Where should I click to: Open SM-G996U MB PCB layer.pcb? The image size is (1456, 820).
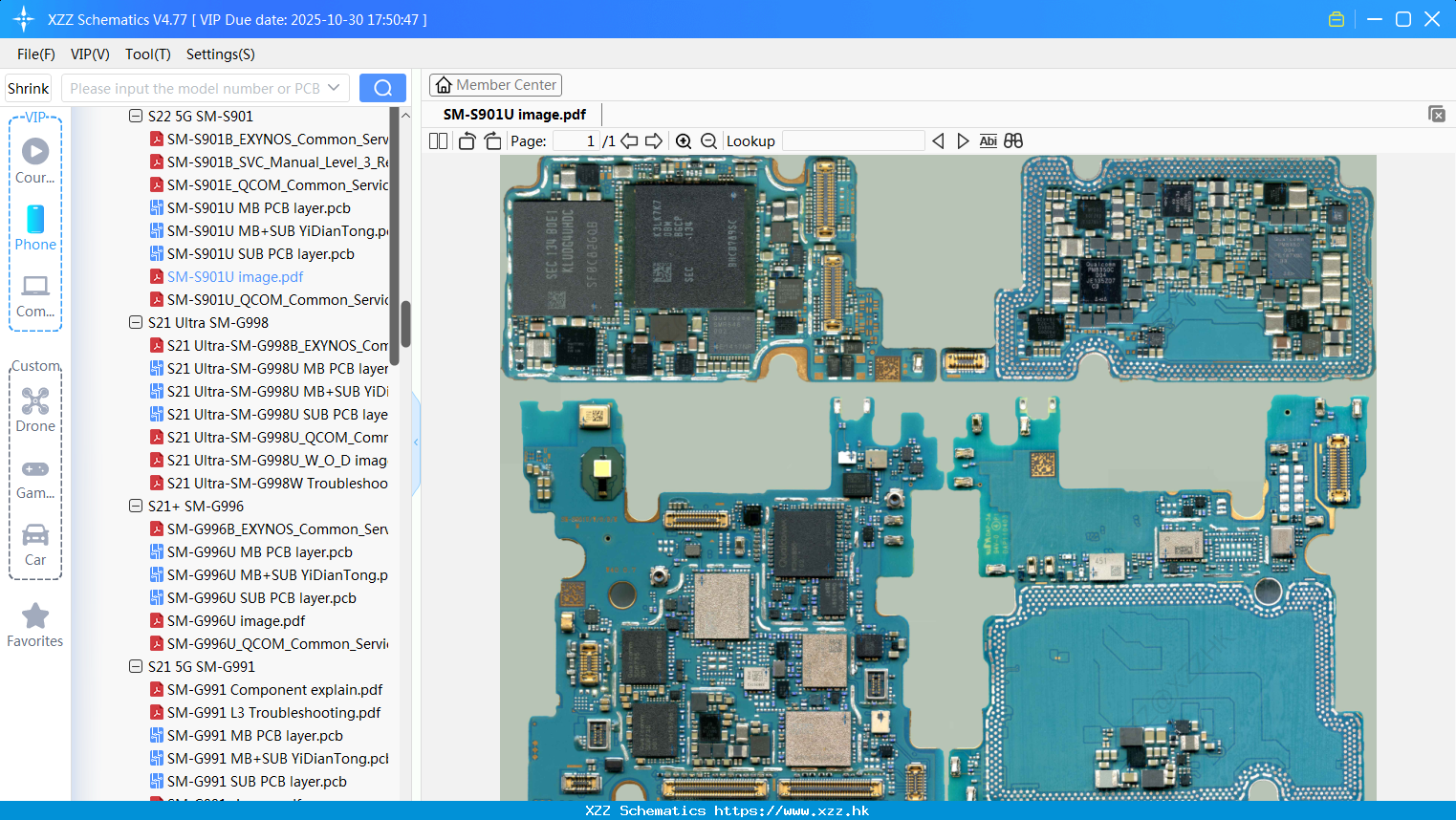coord(259,551)
